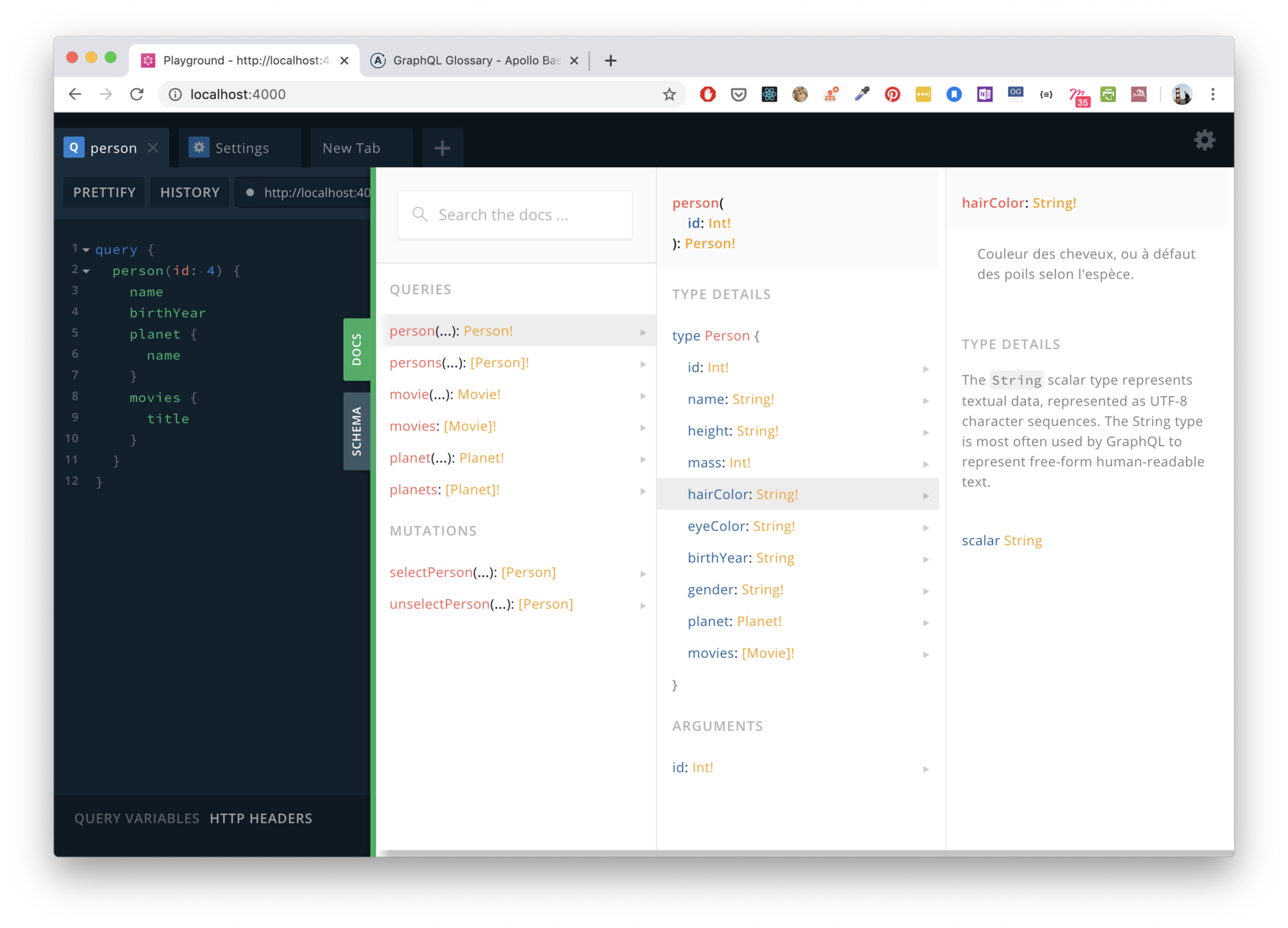Open the planet(...) query entry
The image size is (1288, 928).
516,458
